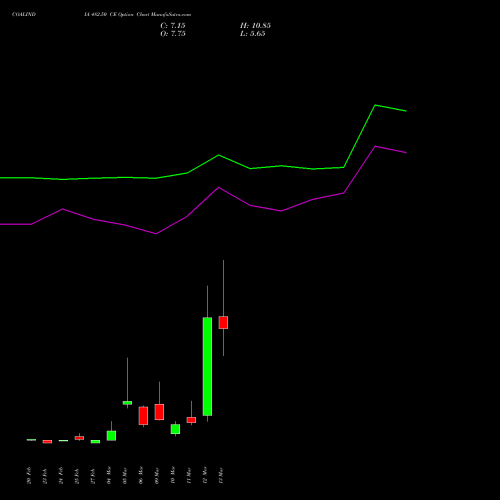The width and height of the screenshot is (500, 500).
Task: Click the 'H: 10.85' high value
Action: coord(255,26)
